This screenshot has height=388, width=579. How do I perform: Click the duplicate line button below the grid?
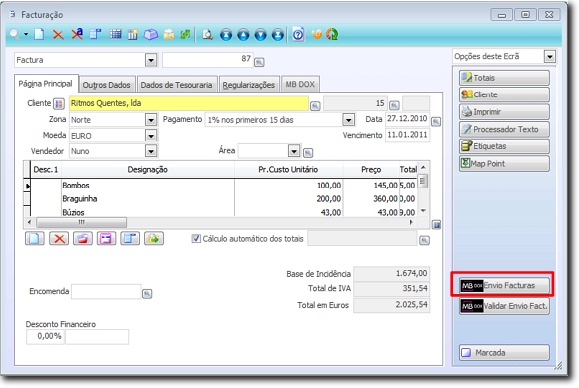click(130, 238)
